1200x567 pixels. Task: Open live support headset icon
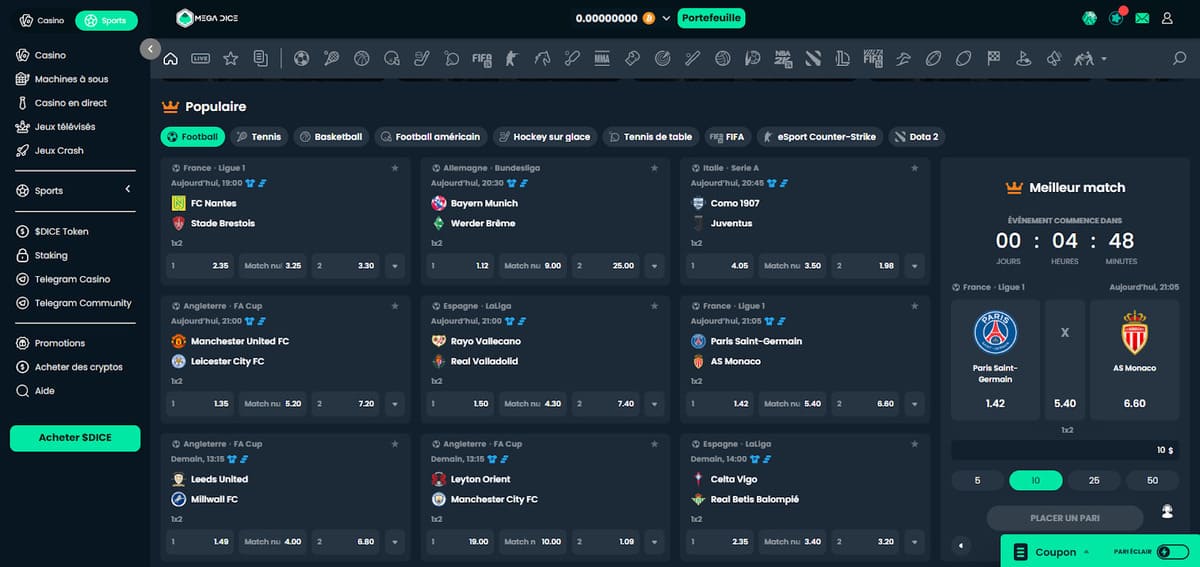[1167, 512]
